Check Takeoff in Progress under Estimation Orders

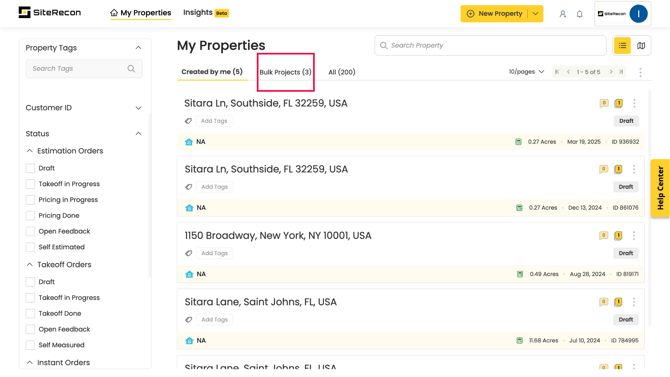point(30,184)
